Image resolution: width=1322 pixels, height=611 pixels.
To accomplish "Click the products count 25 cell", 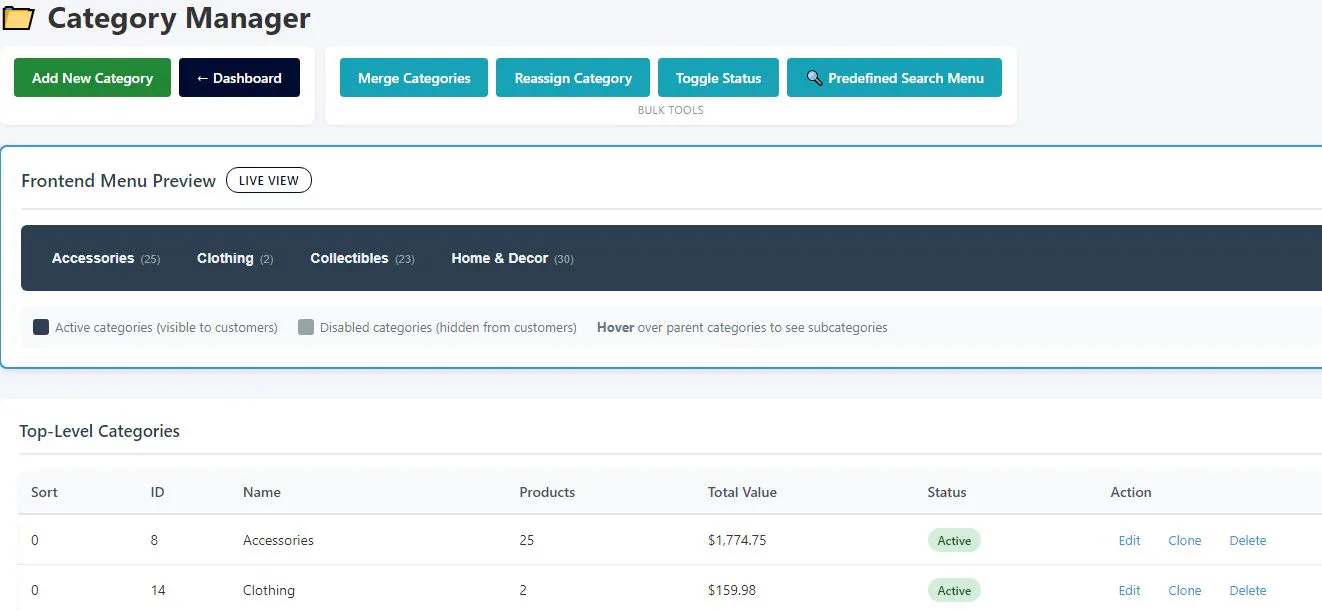I will [527, 540].
